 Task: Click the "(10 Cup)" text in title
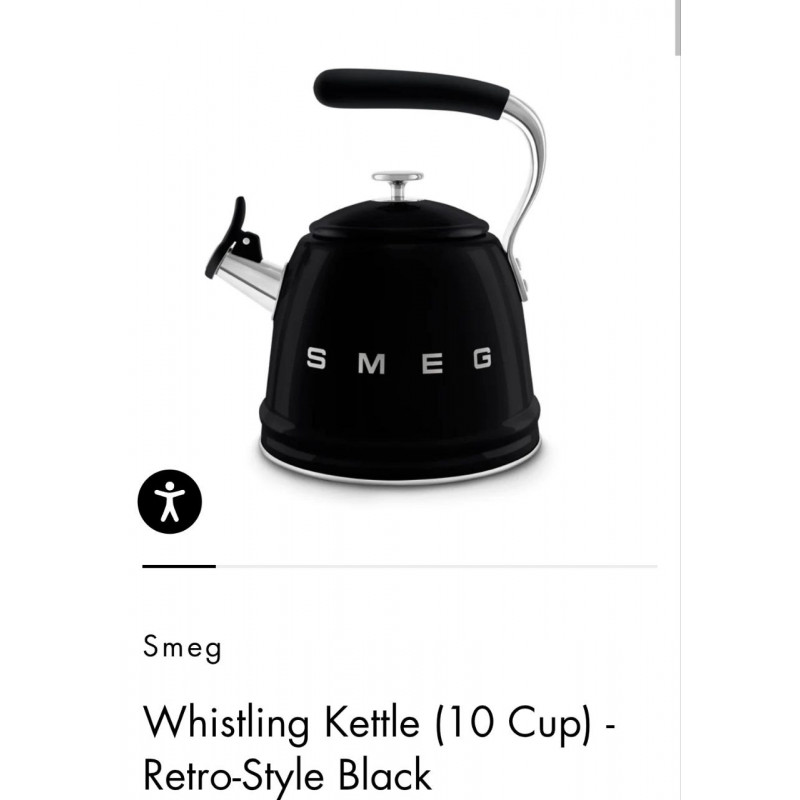pyautogui.click(x=514, y=722)
